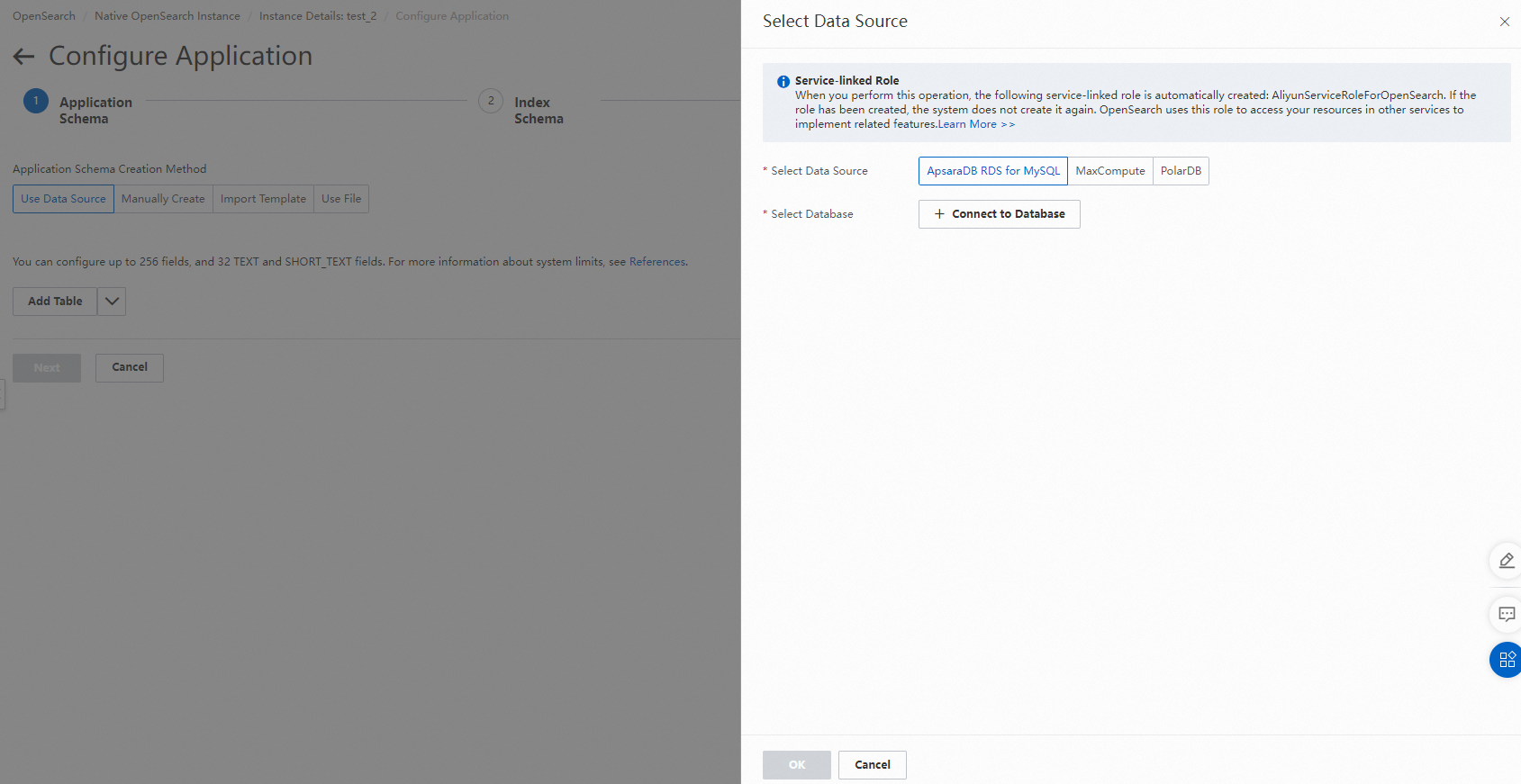Click the Select Data Source panel title

[835, 22]
